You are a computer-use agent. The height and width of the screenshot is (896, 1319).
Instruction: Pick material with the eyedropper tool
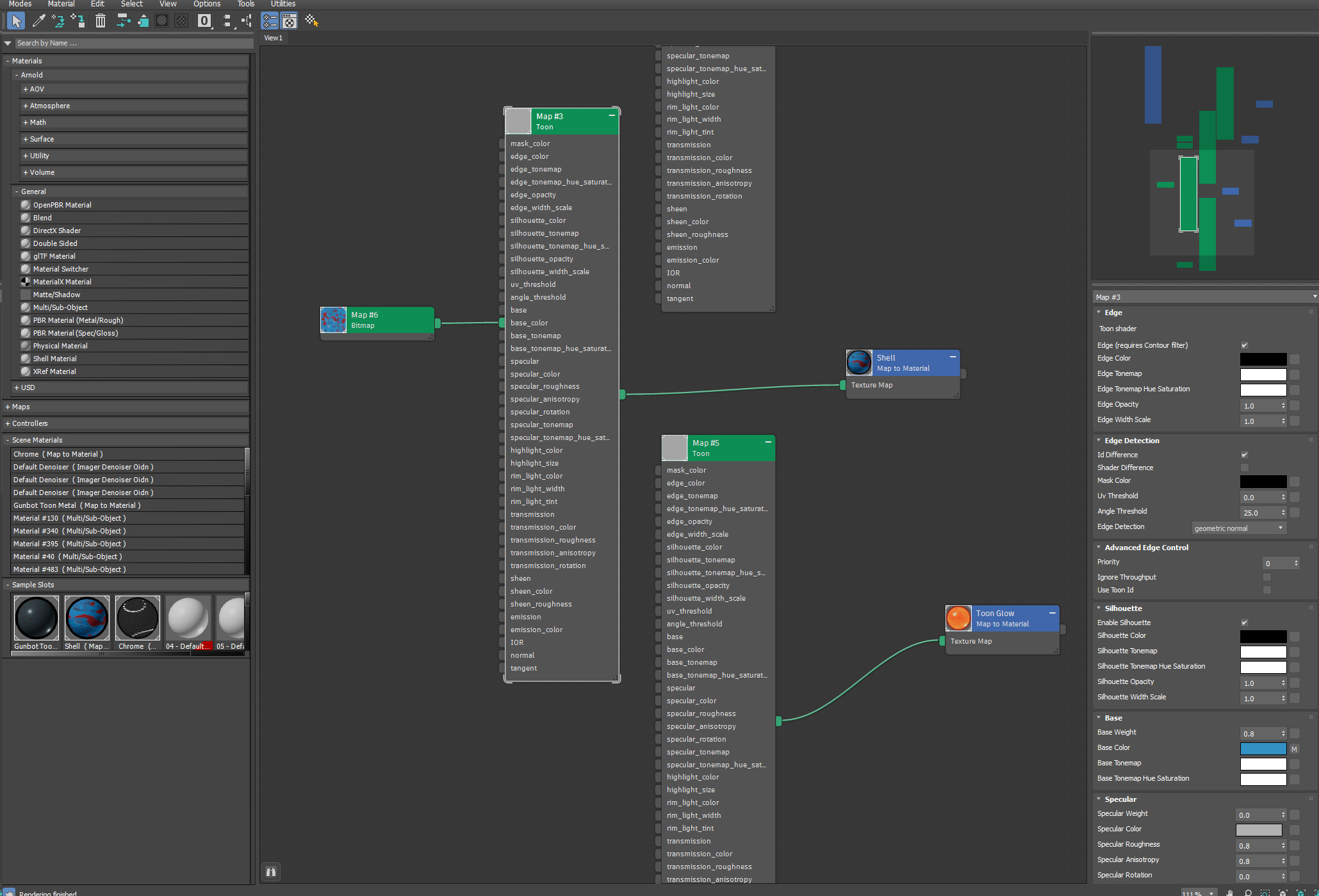click(x=38, y=21)
